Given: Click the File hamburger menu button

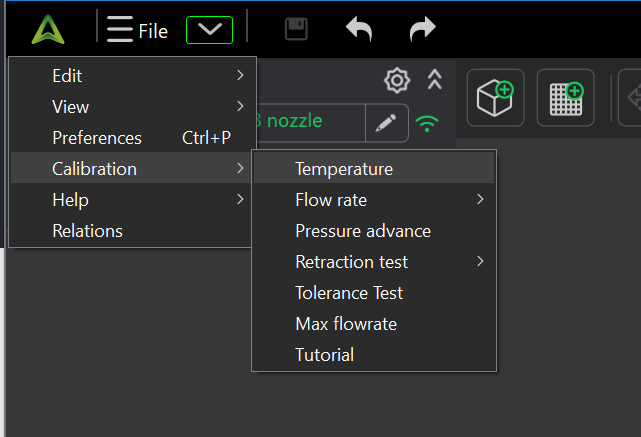Looking at the screenshot, I should [137, 30].
